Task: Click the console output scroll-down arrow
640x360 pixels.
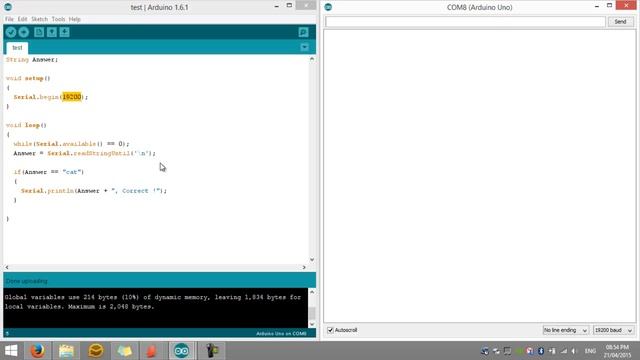Action: click(x=312, y=324)
